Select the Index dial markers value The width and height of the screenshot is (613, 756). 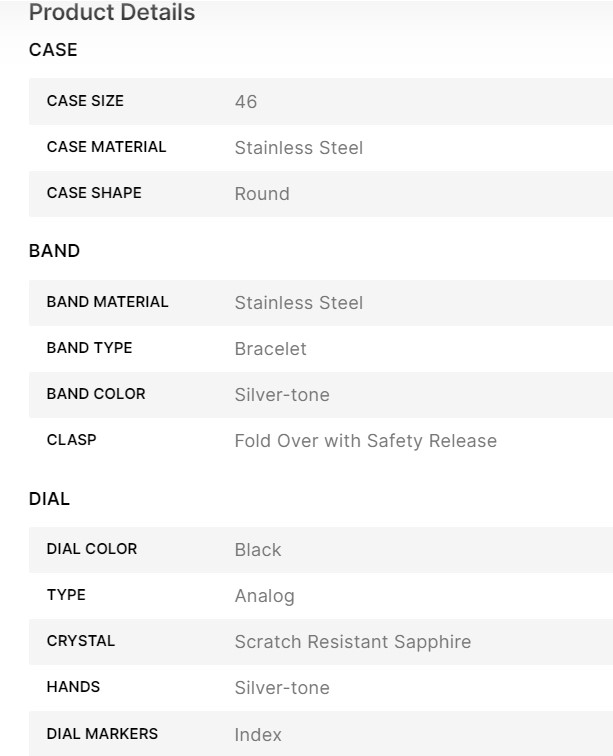pyautogui.click(x=258, y=735)
